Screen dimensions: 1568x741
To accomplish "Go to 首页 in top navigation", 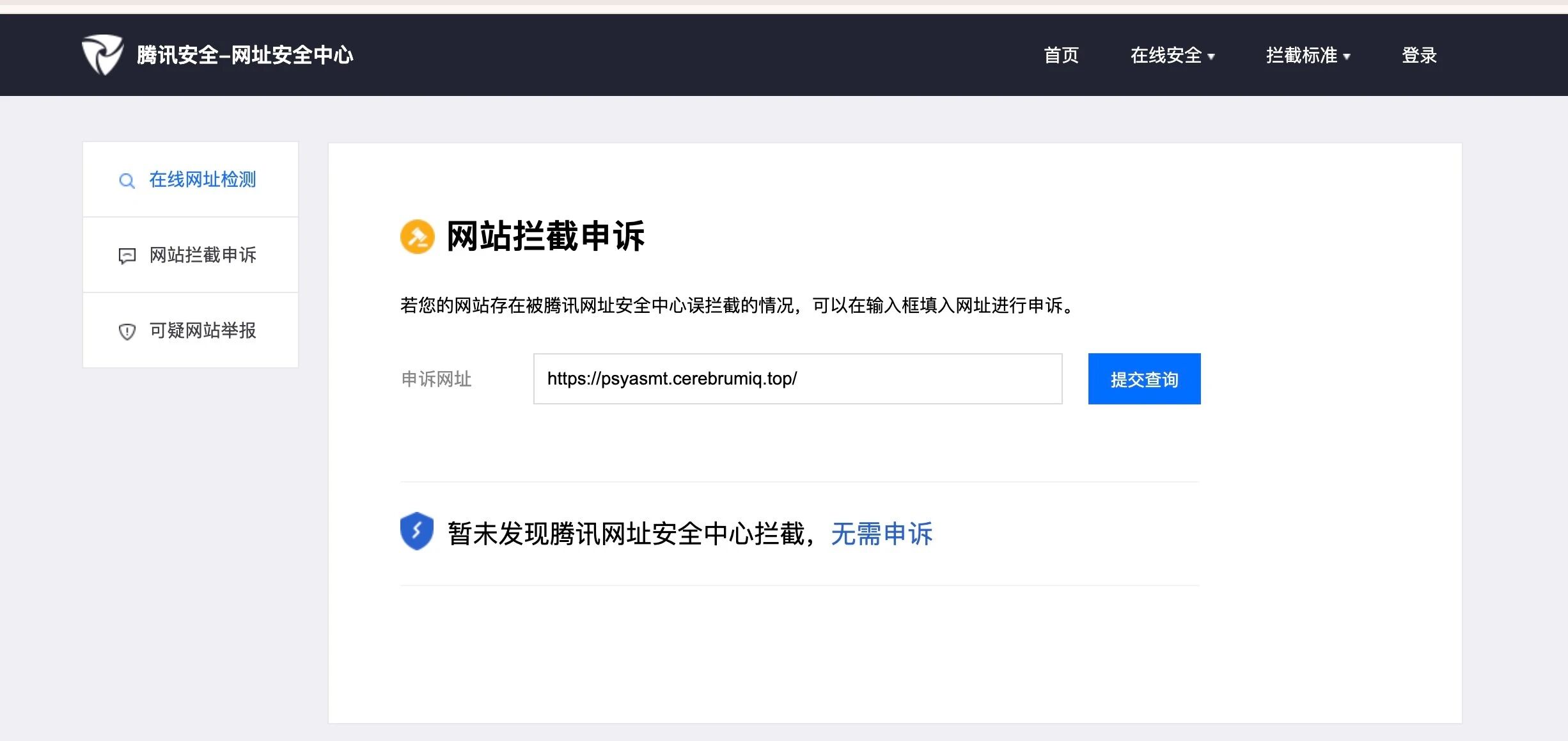I will point(1061,56).
